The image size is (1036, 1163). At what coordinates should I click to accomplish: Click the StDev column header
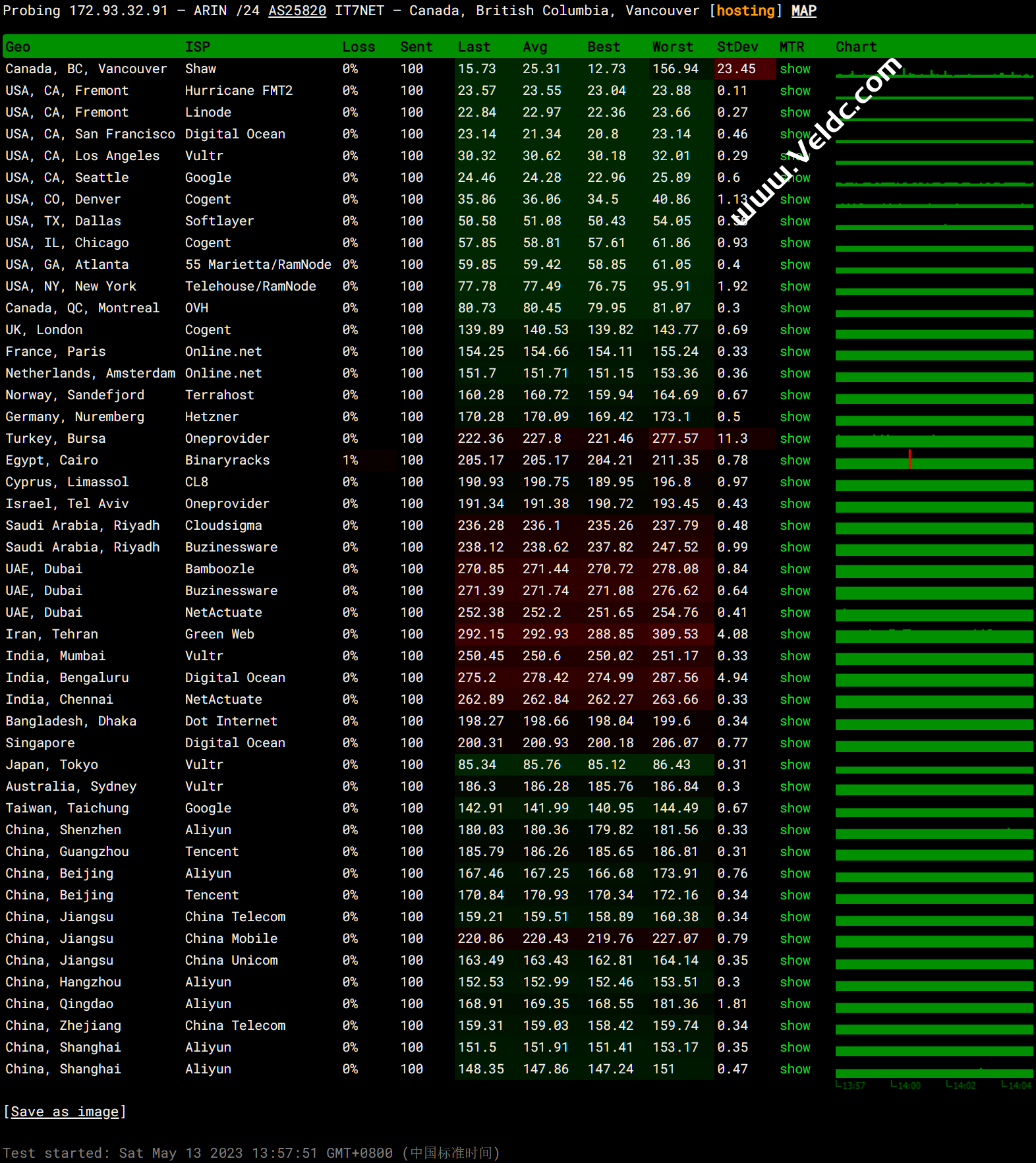pyautogui.click(x=737, y=47)
